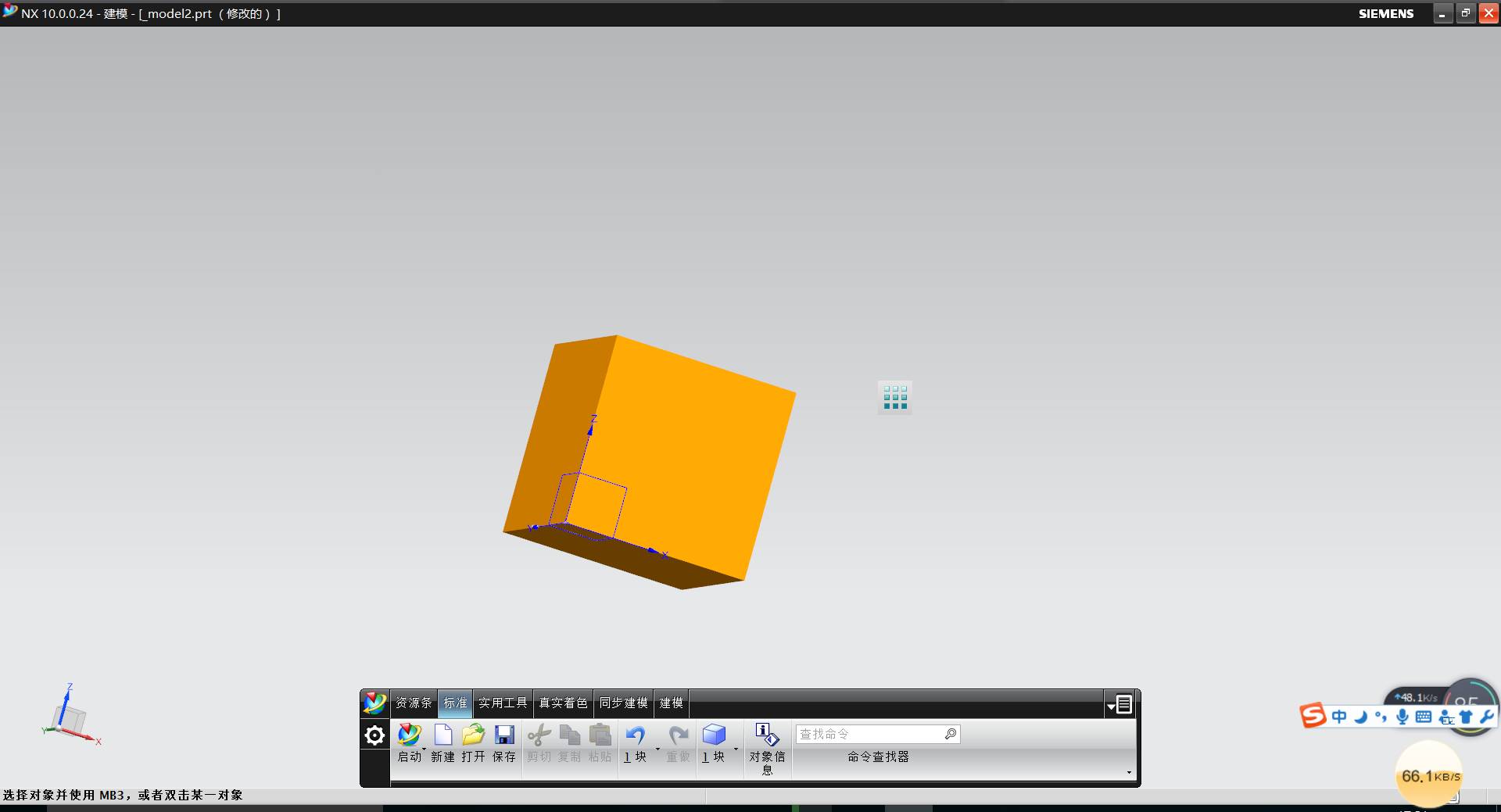Switch to the 标准 tab

455,703
